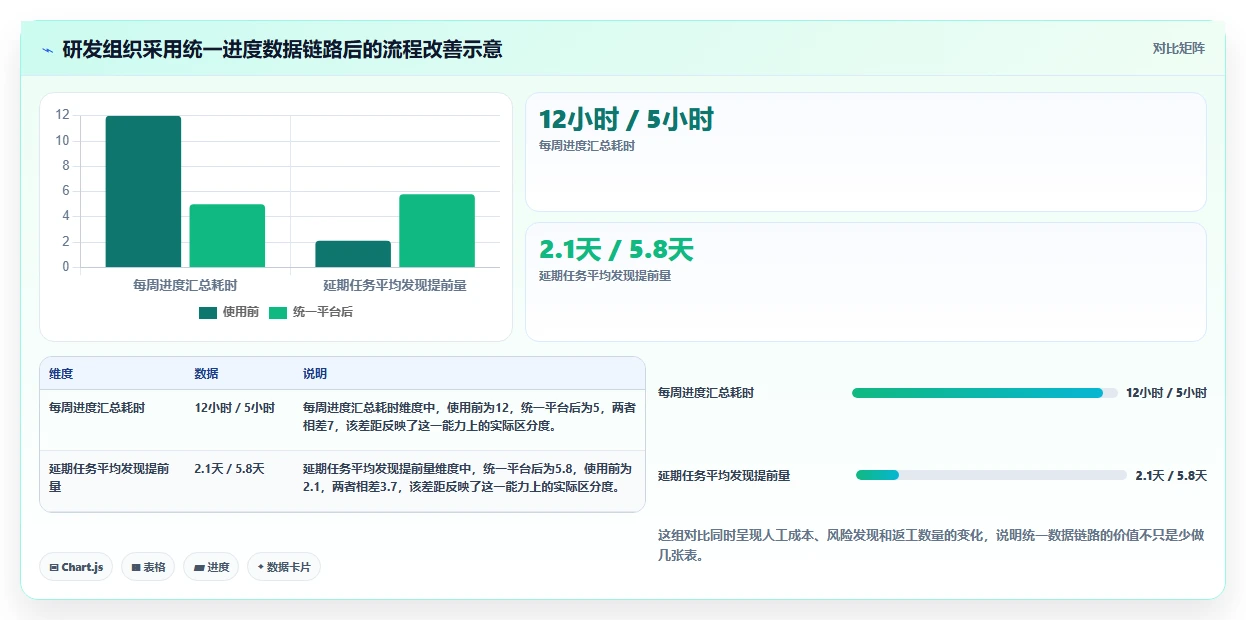
Task: Click the Chart.js tag chip
Action: point(77,567)
